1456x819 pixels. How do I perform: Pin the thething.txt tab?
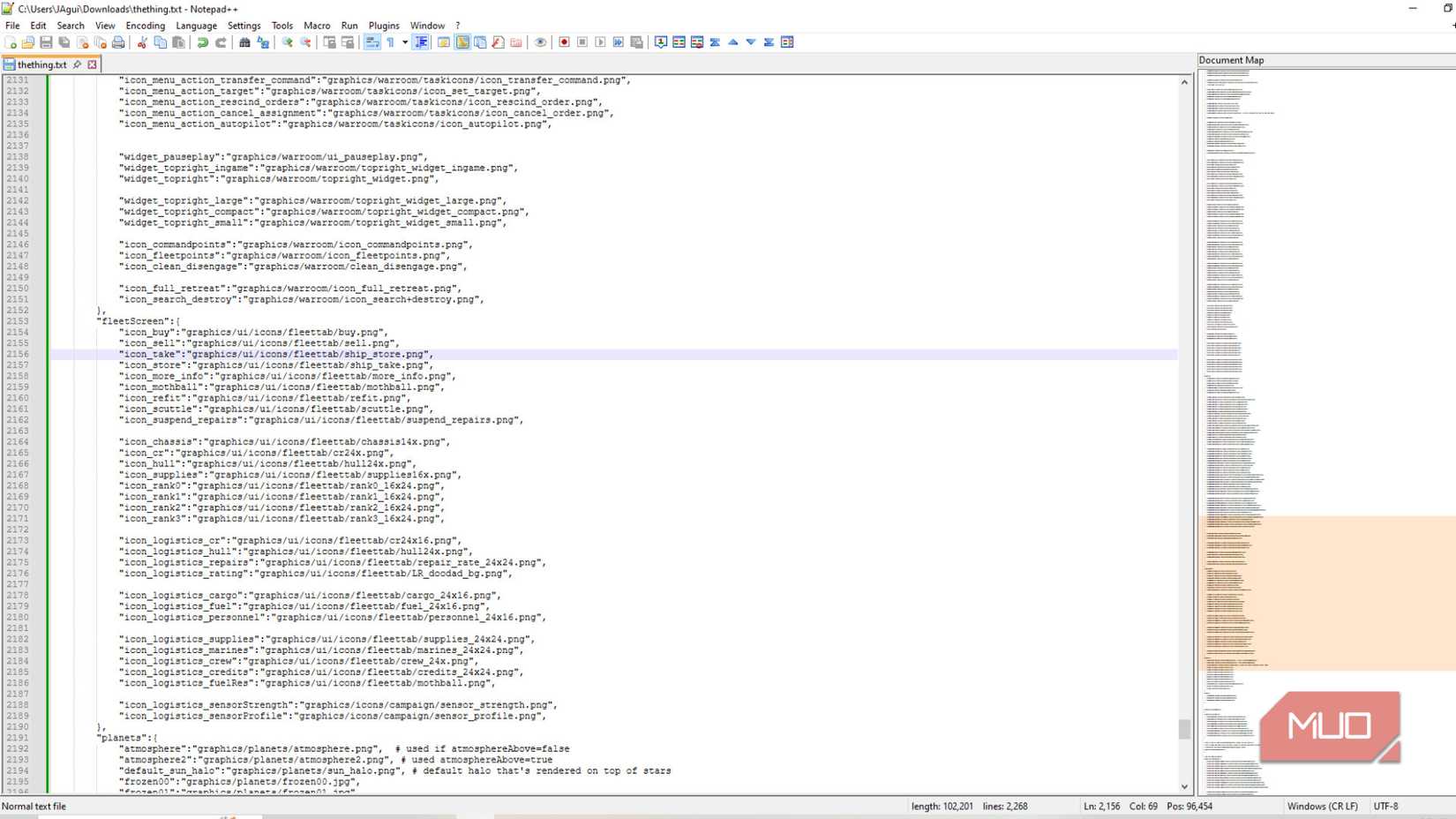[77, 64]
